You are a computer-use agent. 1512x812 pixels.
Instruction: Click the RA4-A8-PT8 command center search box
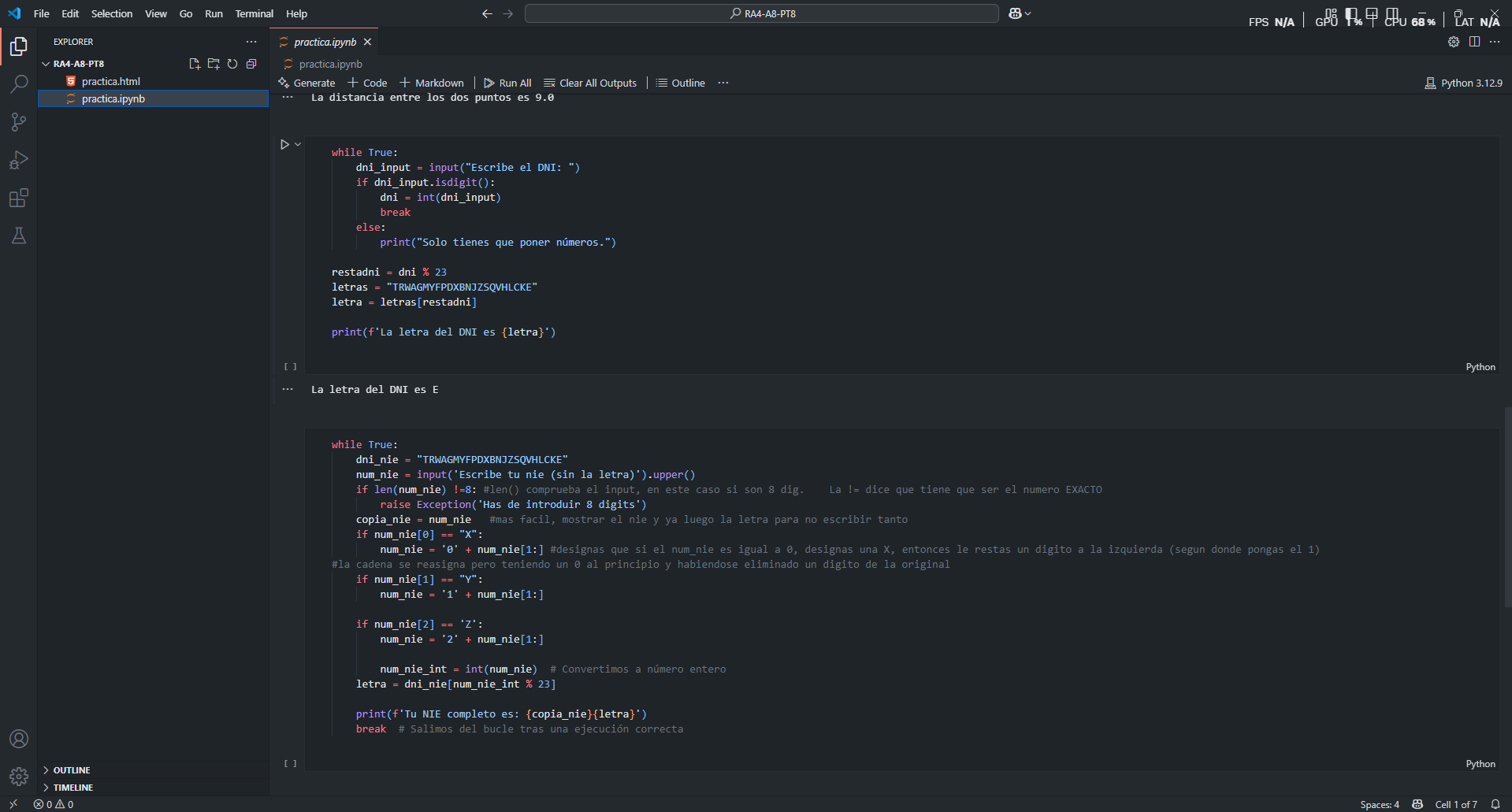click(762, 13)
